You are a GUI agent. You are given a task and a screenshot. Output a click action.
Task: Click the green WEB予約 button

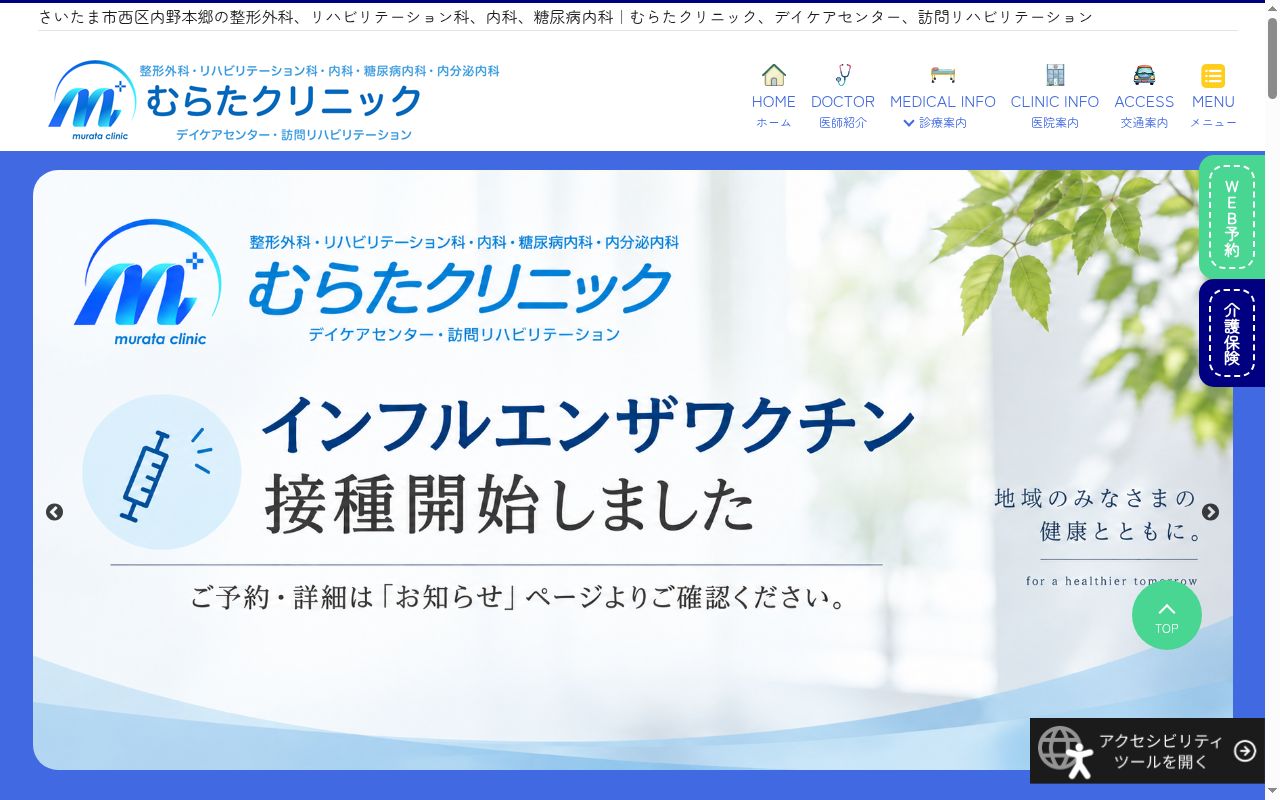1232,217
